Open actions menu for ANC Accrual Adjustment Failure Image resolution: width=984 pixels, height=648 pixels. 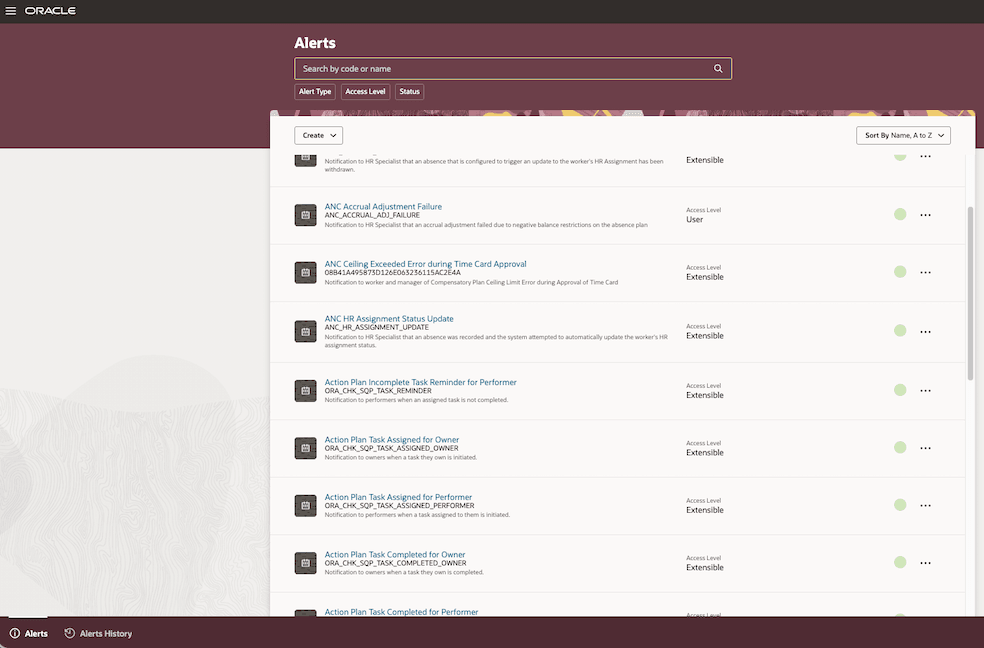pyautogui.click(x=925, y=215)
